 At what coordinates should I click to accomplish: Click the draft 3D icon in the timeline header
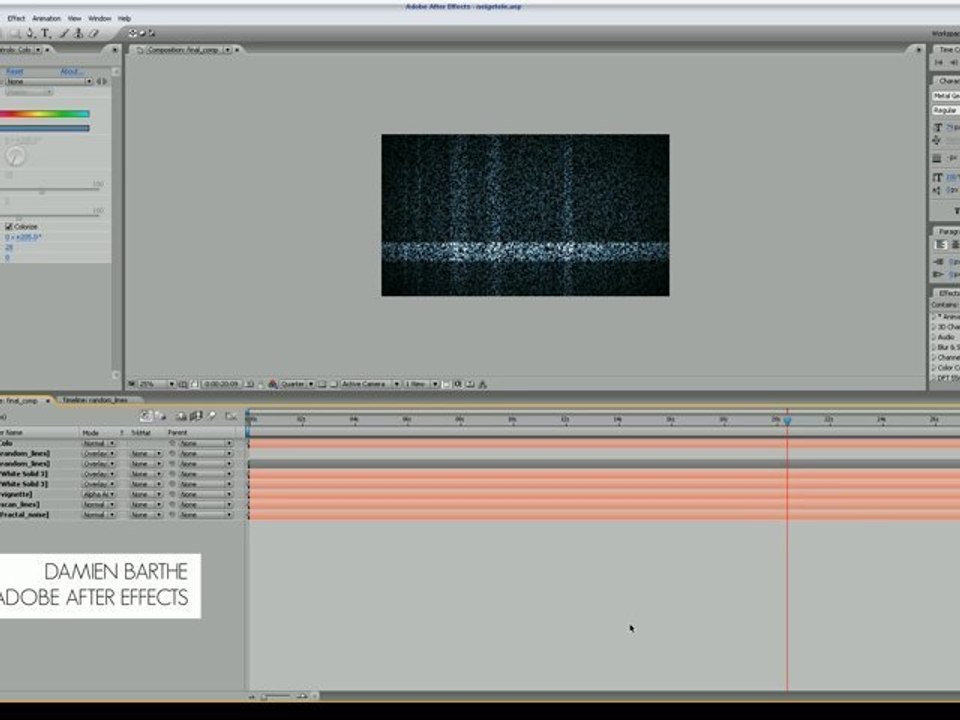pyautogui.click(x=161, y=416)
